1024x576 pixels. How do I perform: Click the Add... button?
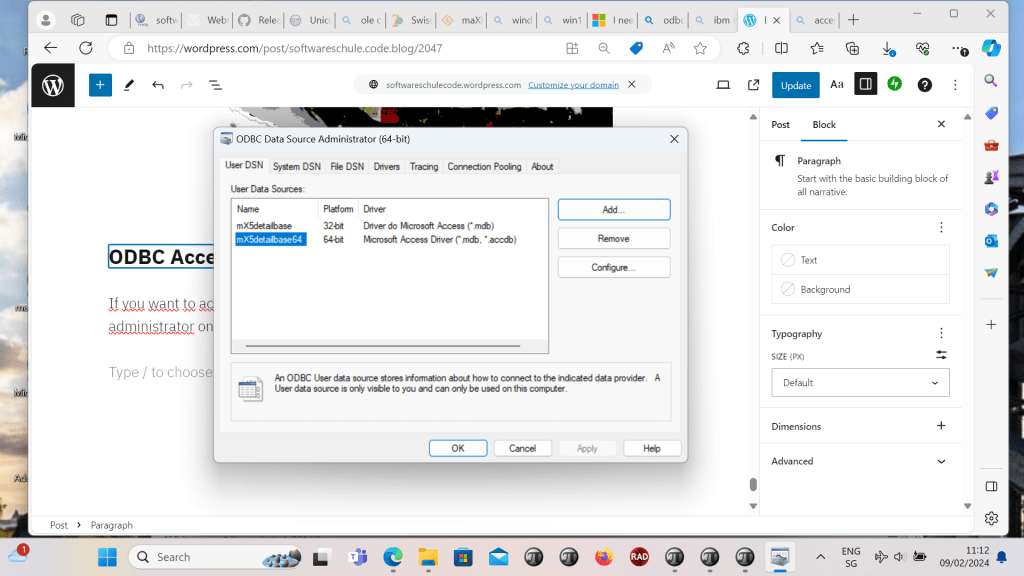coord(613,210)
